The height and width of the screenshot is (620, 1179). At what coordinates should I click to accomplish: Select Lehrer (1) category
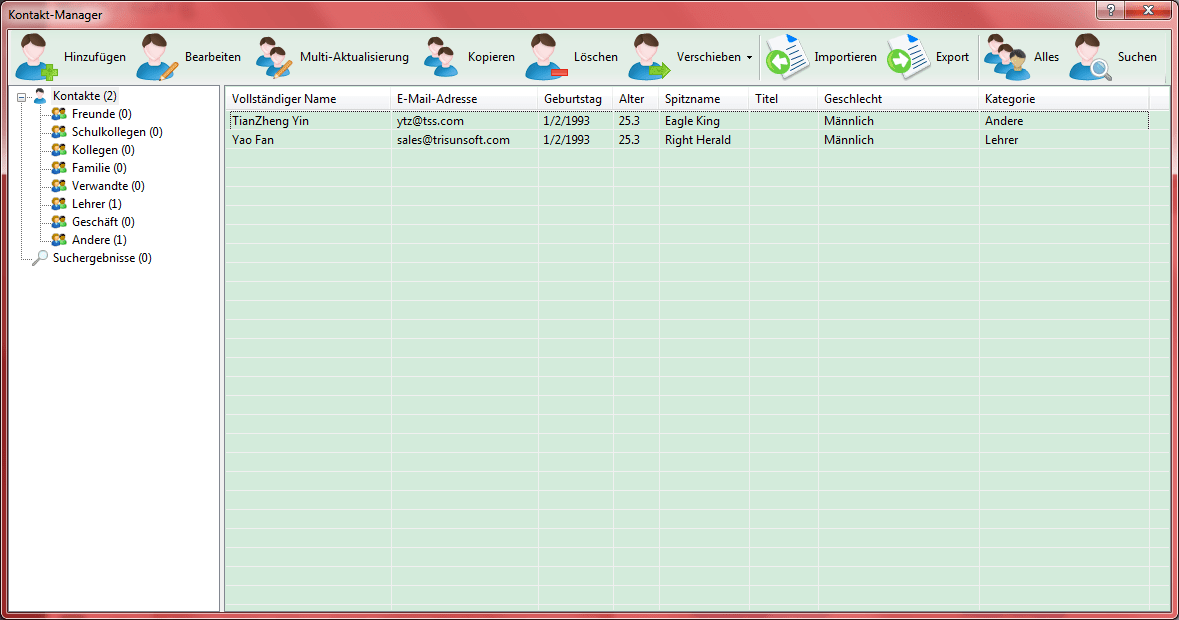point(96,204)
